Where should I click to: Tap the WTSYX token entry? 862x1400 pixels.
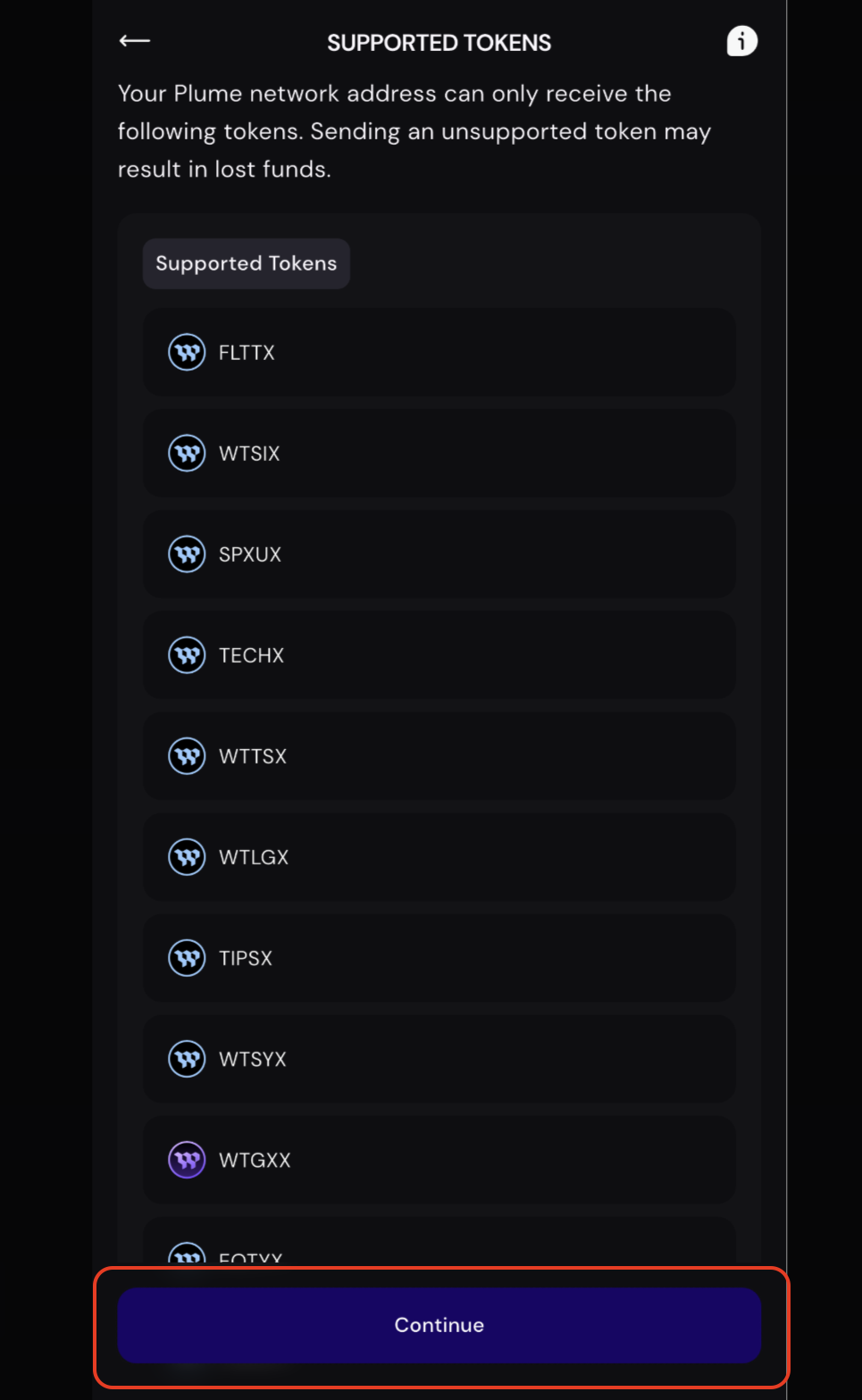point(439,1059)
